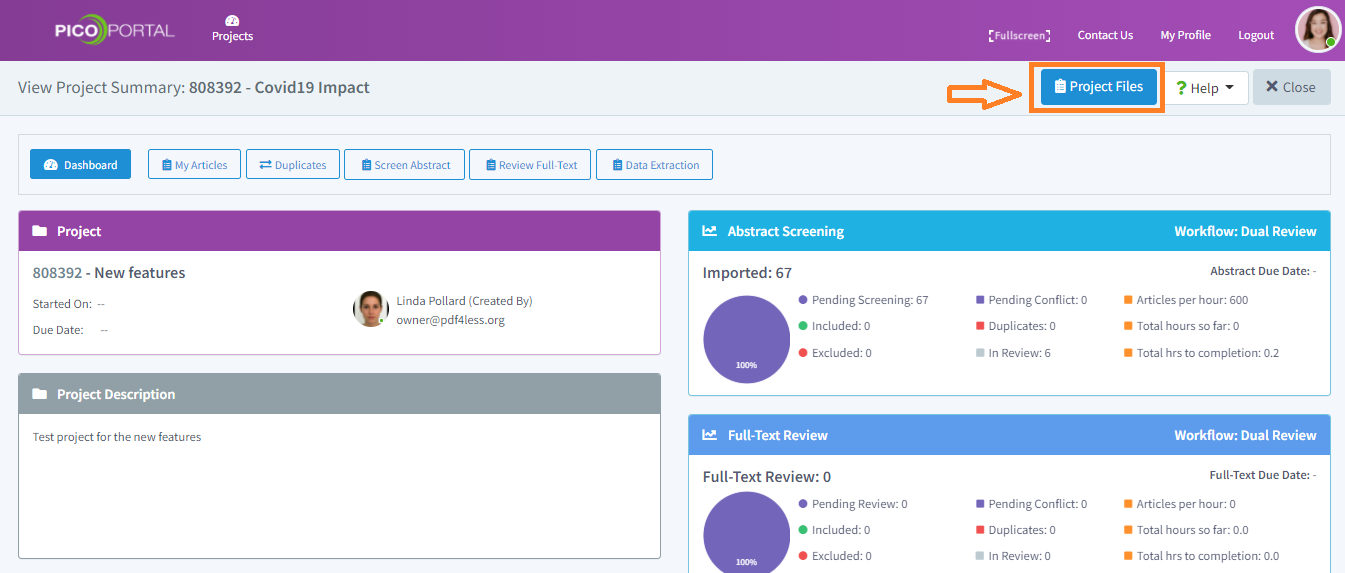Click the Logout link
This screenshot has width=1345, height=573.
[x=1256, y=35]
